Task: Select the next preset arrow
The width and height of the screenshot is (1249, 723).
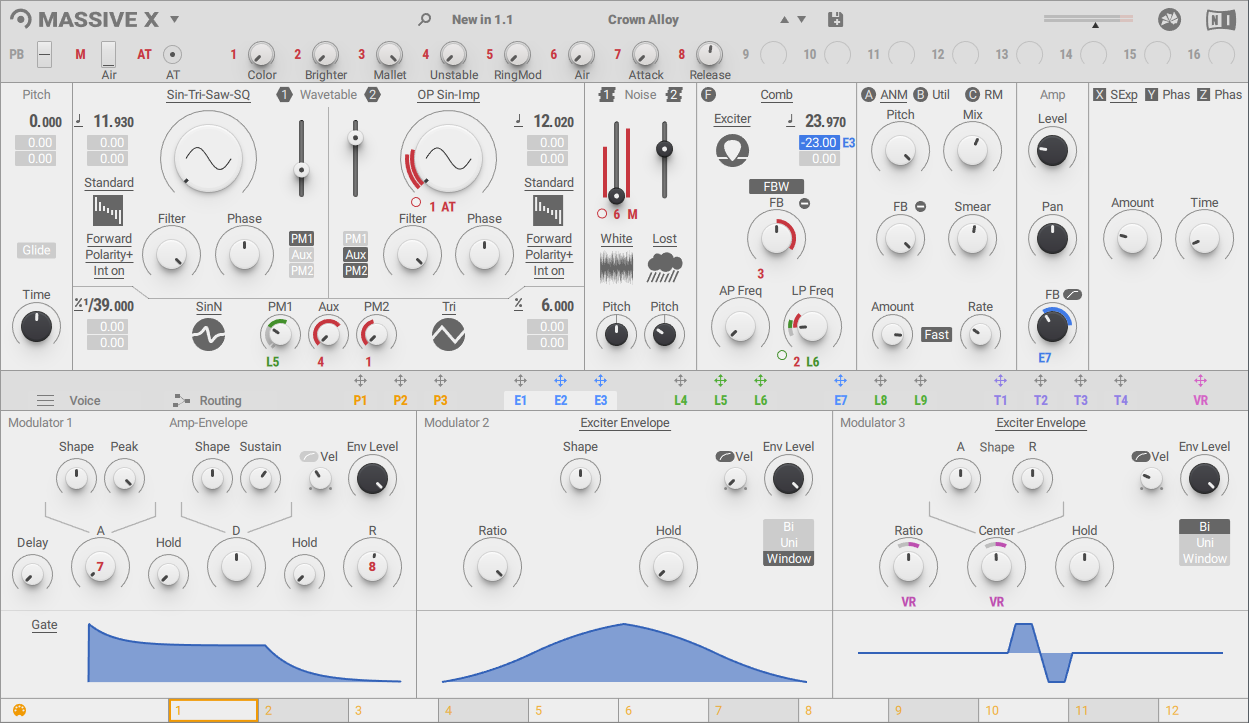Action: click(x=802, y=20)
